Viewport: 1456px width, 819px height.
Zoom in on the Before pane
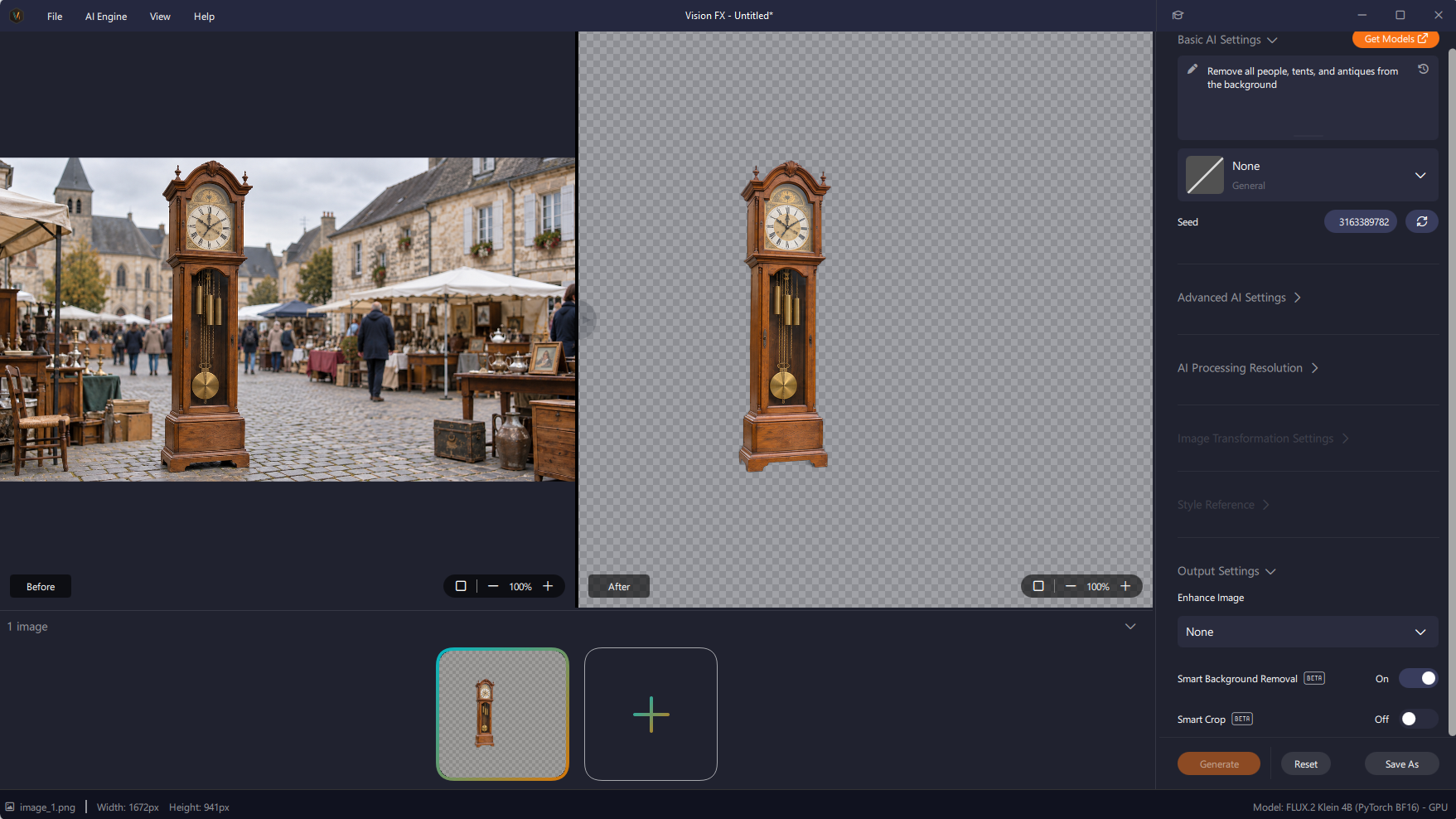coord(548,586)
